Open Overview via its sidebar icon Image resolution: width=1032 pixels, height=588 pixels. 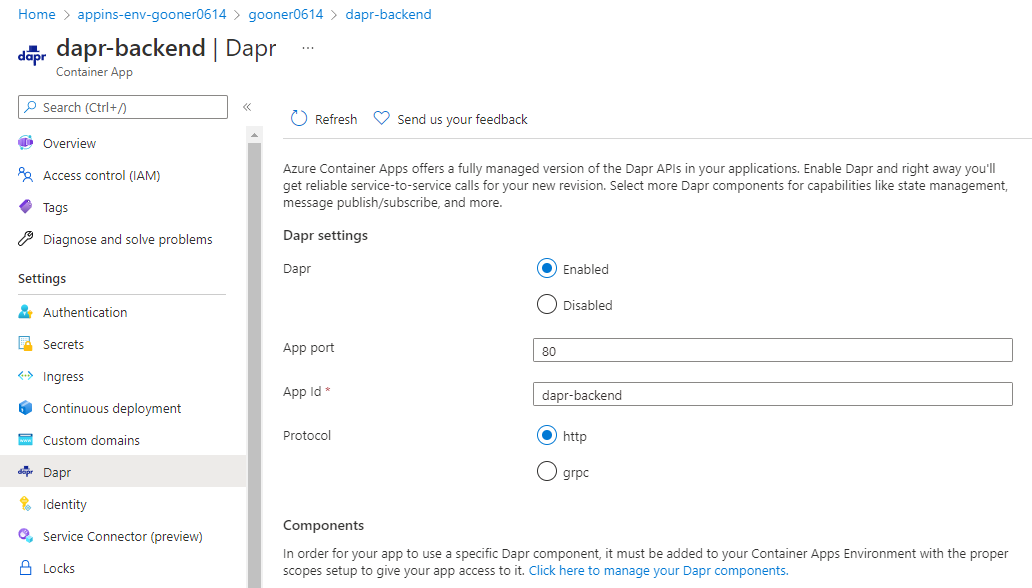pyautogui.click(x=26, y=143)
